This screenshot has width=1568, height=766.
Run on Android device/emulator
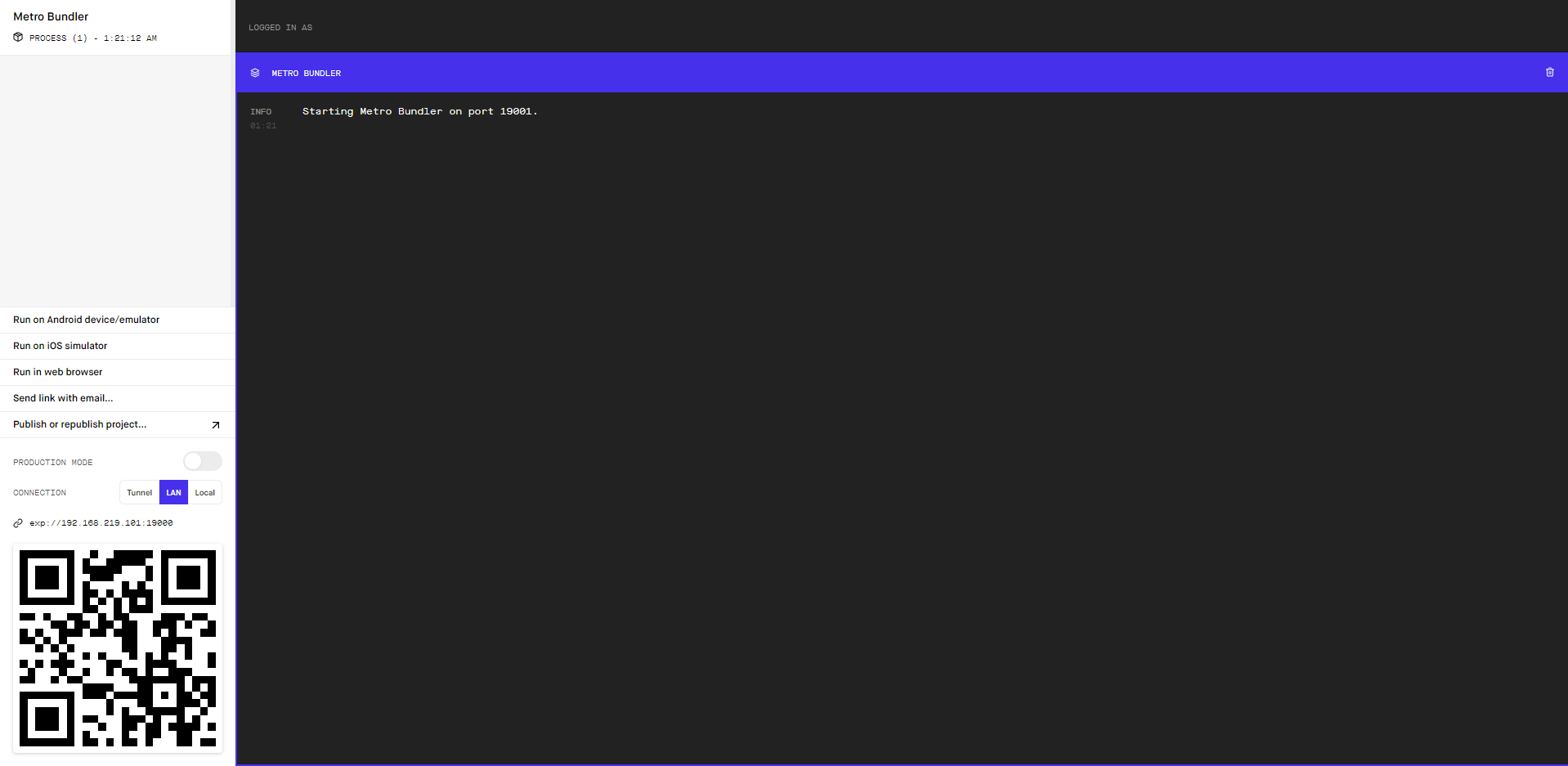coord(118,320)
